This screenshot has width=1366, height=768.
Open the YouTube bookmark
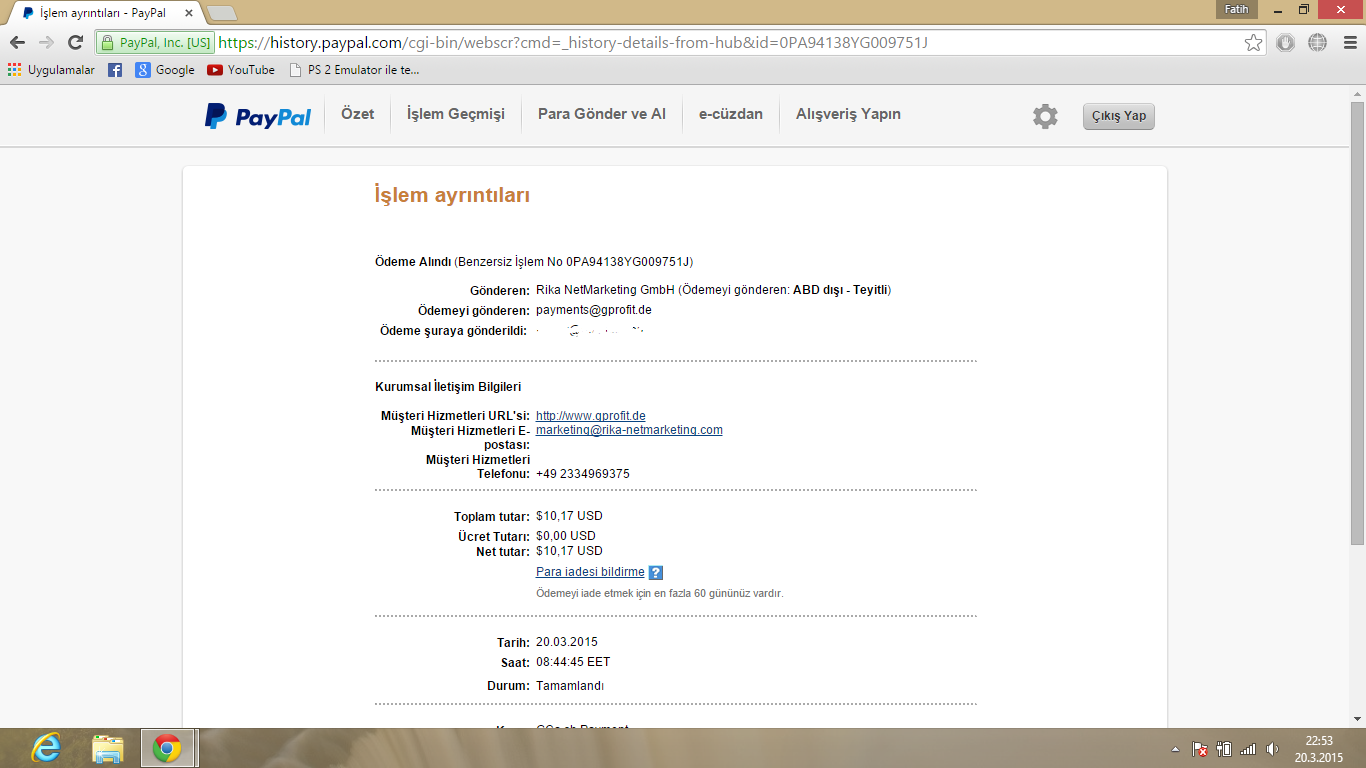[x=241, y=70]
